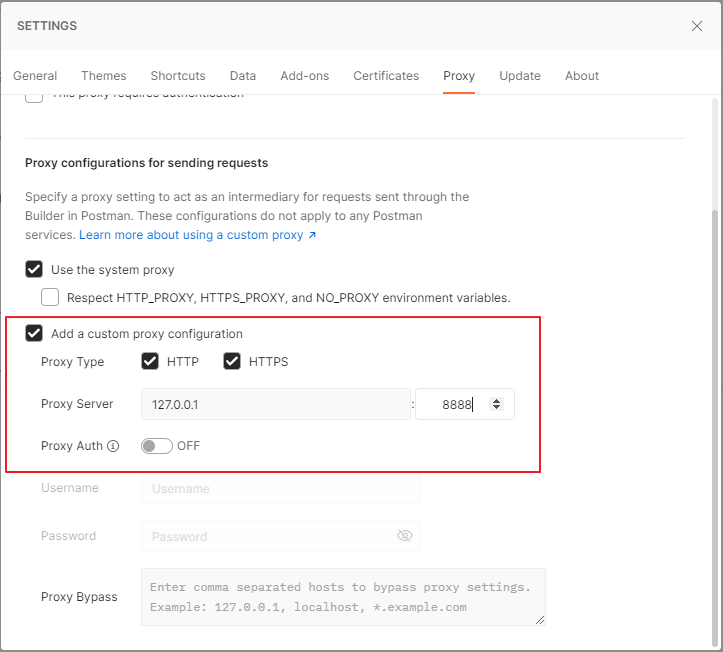Uncheck Add a custom proxy configuration
Viewport: 723px width, 652px height.
tap(34, 333)
